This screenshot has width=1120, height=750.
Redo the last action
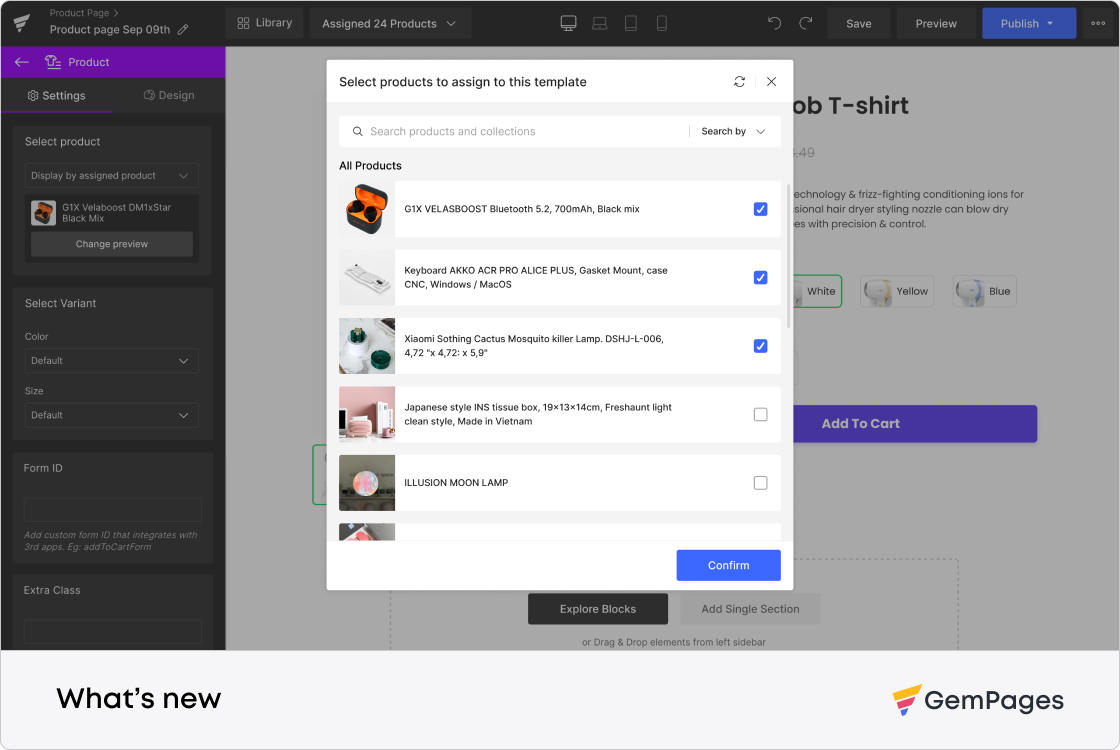[806, 23]
